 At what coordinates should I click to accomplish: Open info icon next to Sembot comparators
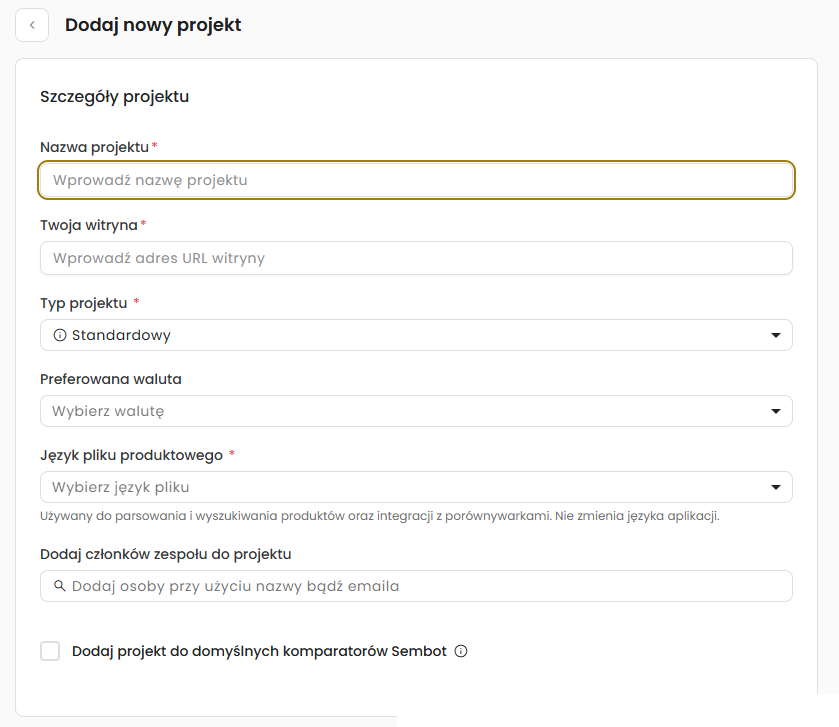click(461, 651)
